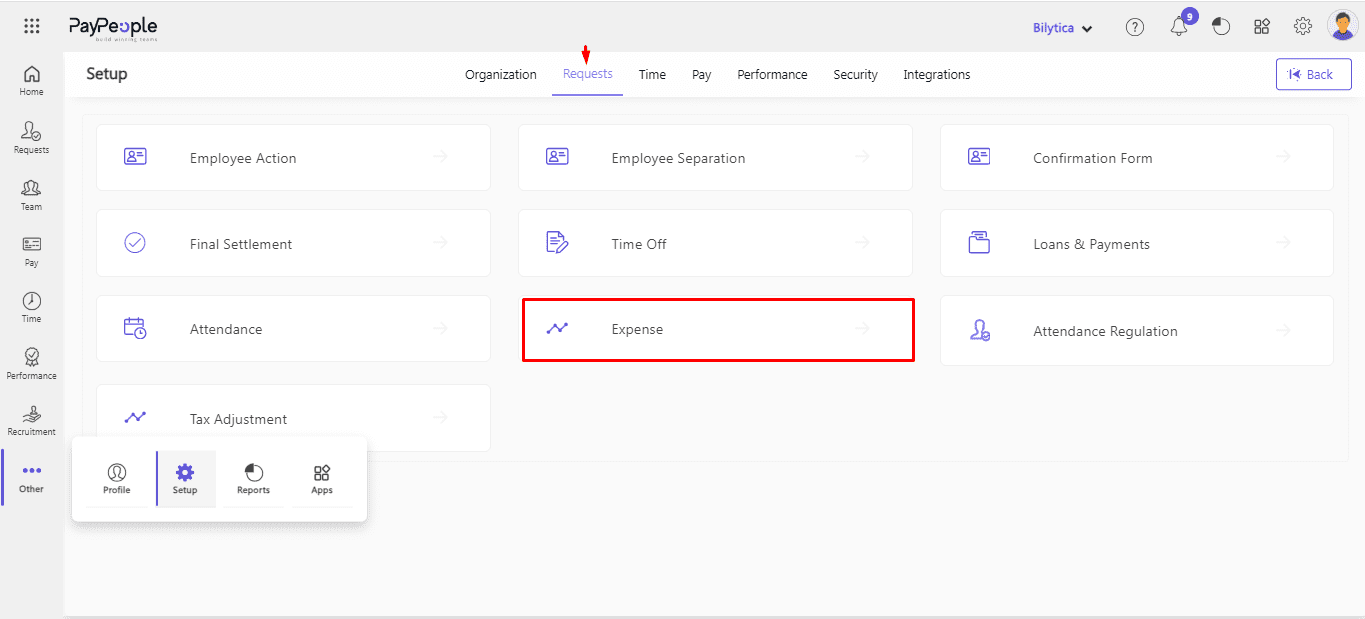Click the notifications bell icon

coord(1179,28)
